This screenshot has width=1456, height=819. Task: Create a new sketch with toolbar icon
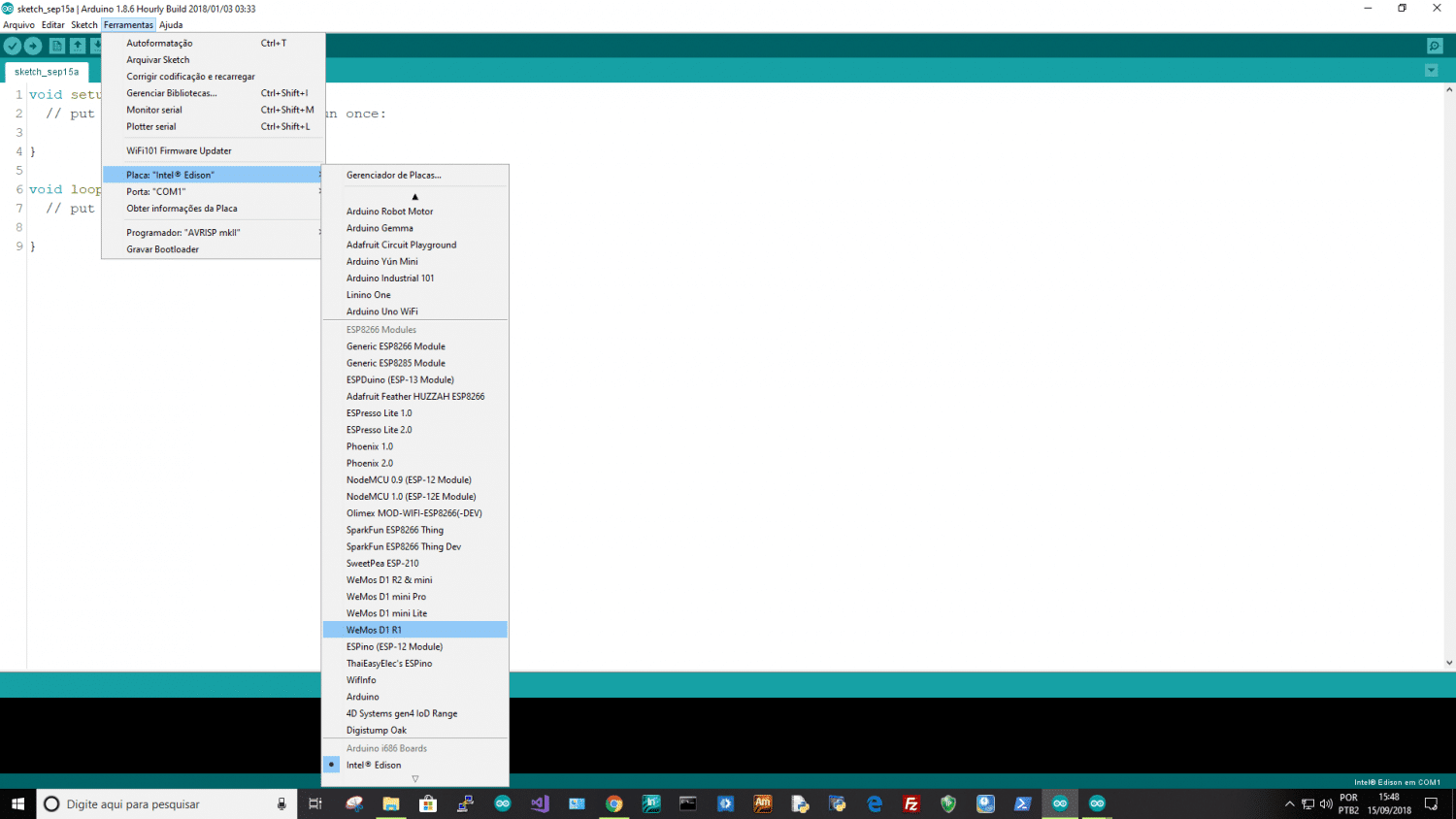click(x=56, y=46)
